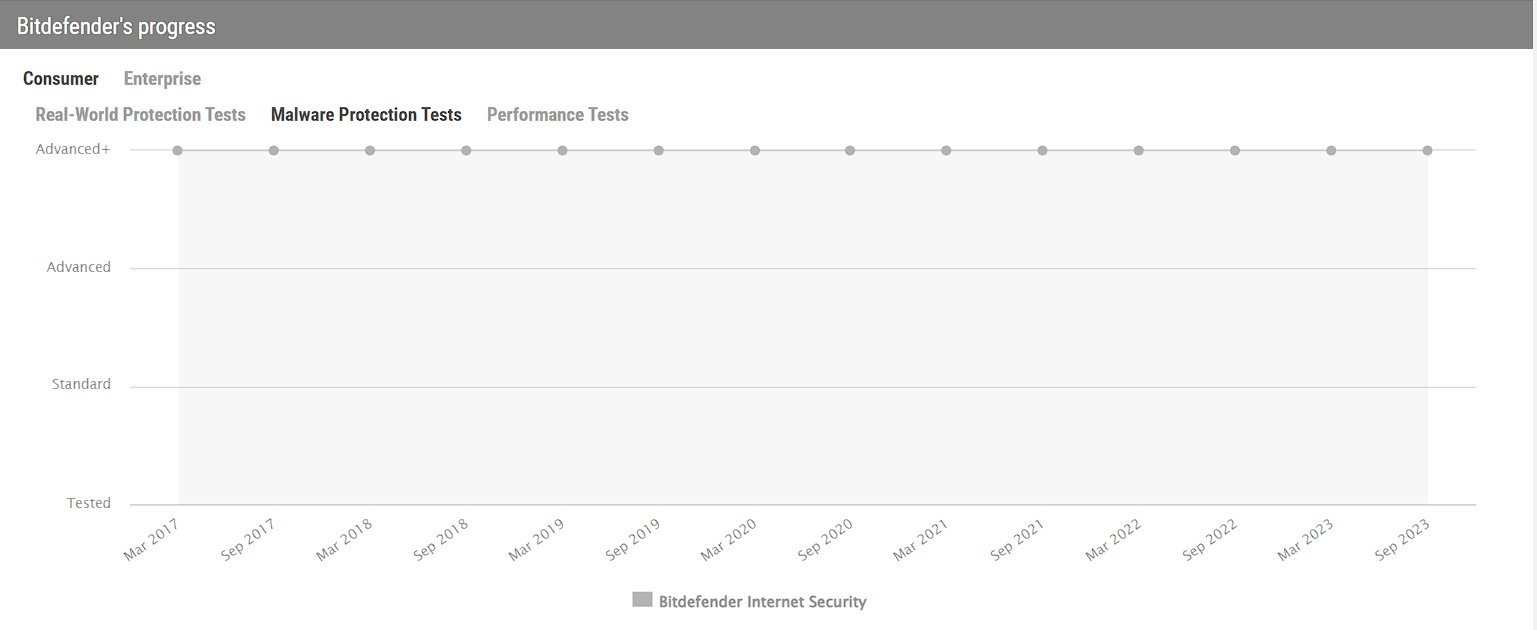Image resolution: width=1537 pixels, height=630 pixels.
Task: Click the gray Bitdefender legend swatch
Action: 642,600
